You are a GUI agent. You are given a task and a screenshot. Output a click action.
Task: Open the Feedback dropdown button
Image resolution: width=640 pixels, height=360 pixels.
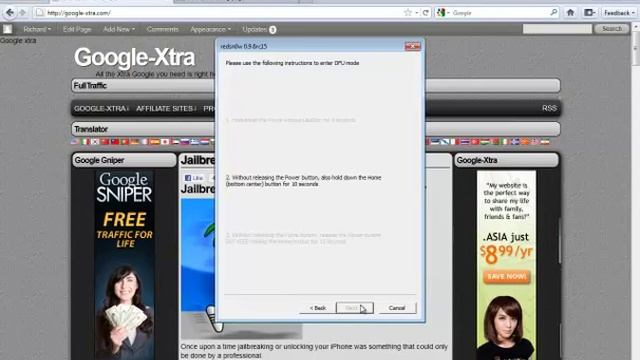tap(619, 13)
